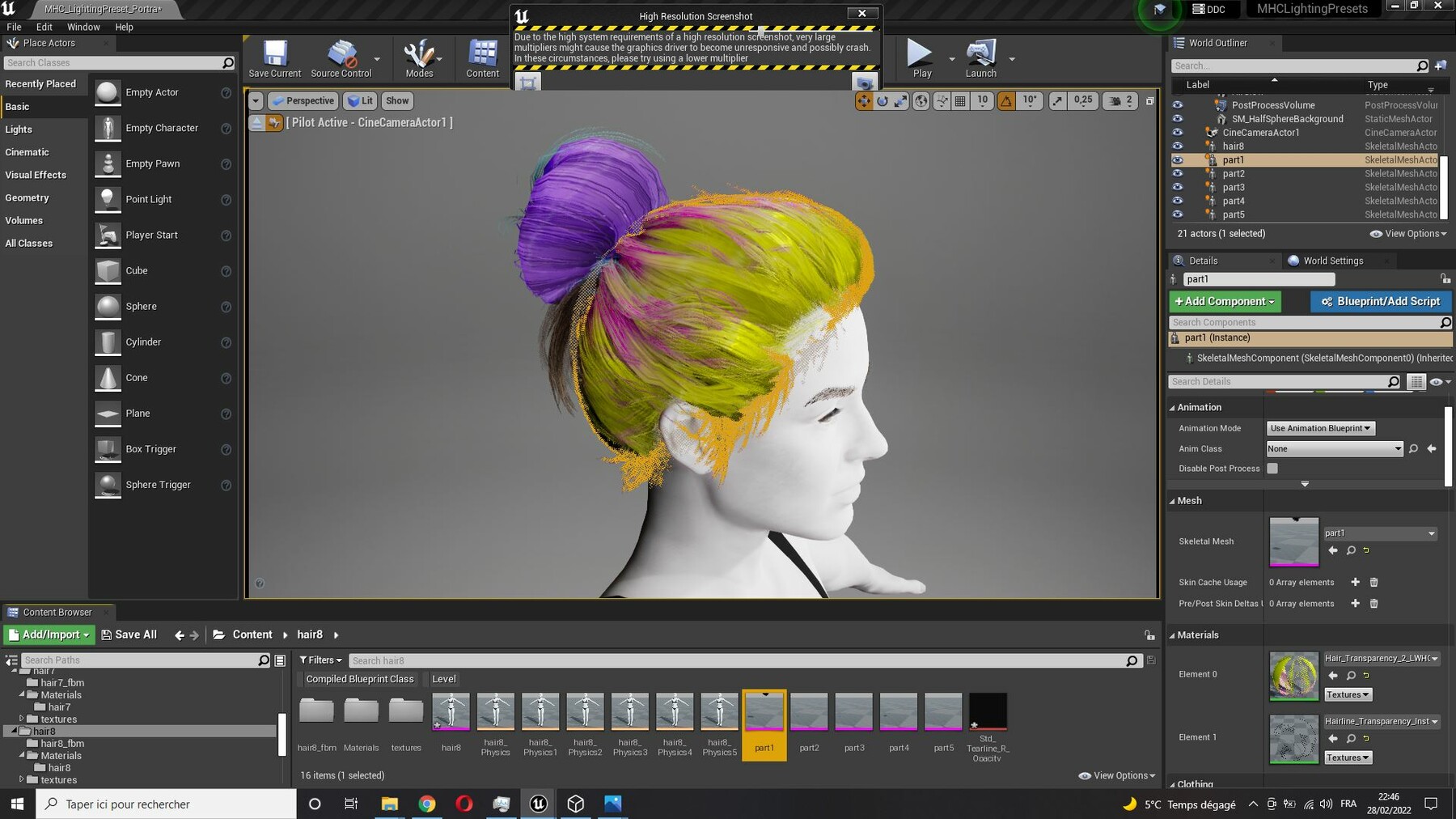1456x819 pixels.
Task: Open Content Browser Filters dropdown
Action: [320, 660]
